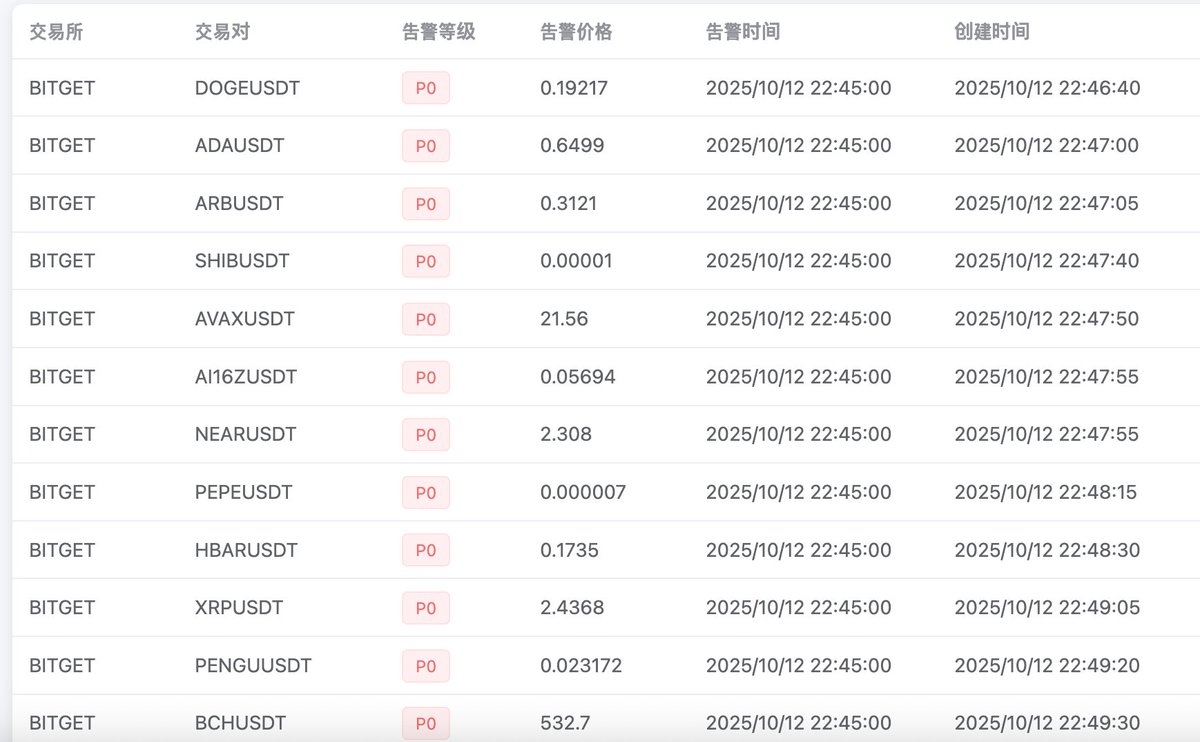This screenshot has height=742, width=1200.
Task: Click creation time 2025/10/12 22:47:50
Action: click(1047, 319)
